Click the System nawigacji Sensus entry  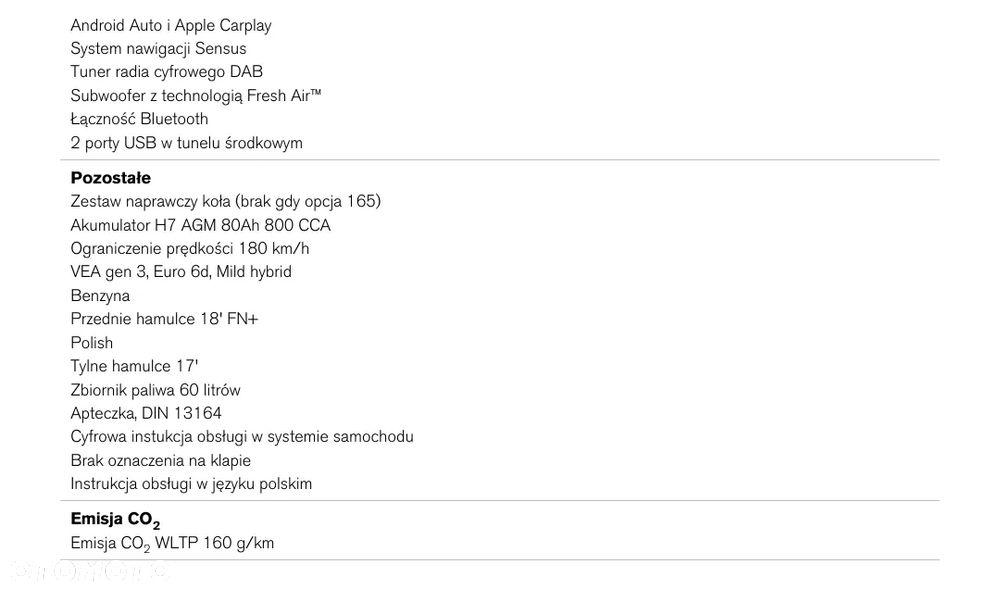[x=158, y=48]
